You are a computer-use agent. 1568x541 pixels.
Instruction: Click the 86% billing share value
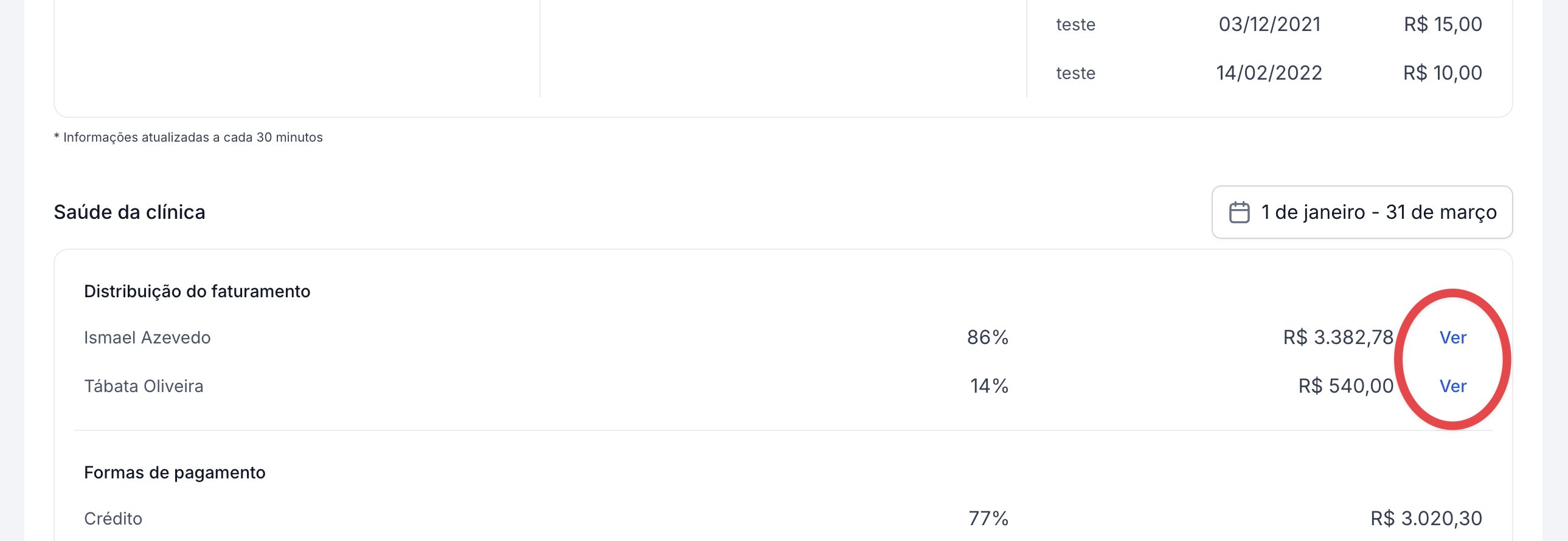[987, 337]
